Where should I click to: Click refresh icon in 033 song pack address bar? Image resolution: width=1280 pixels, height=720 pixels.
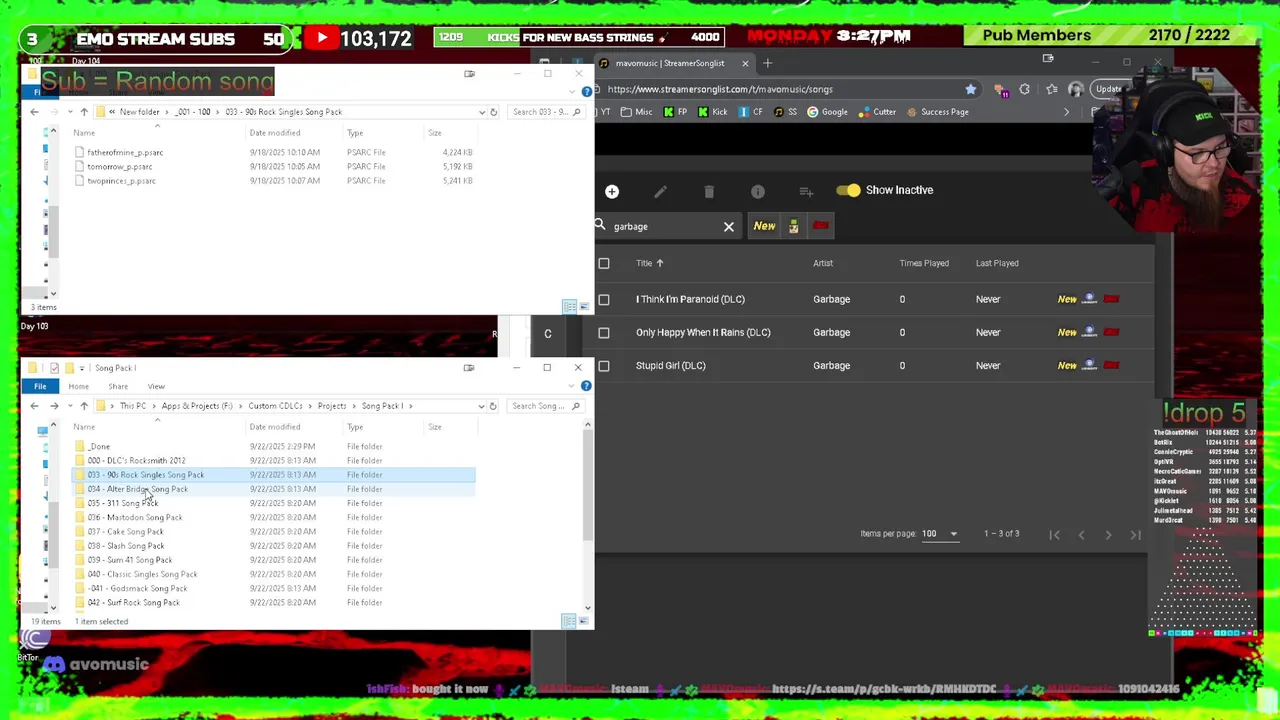click(x=493, y=112)
